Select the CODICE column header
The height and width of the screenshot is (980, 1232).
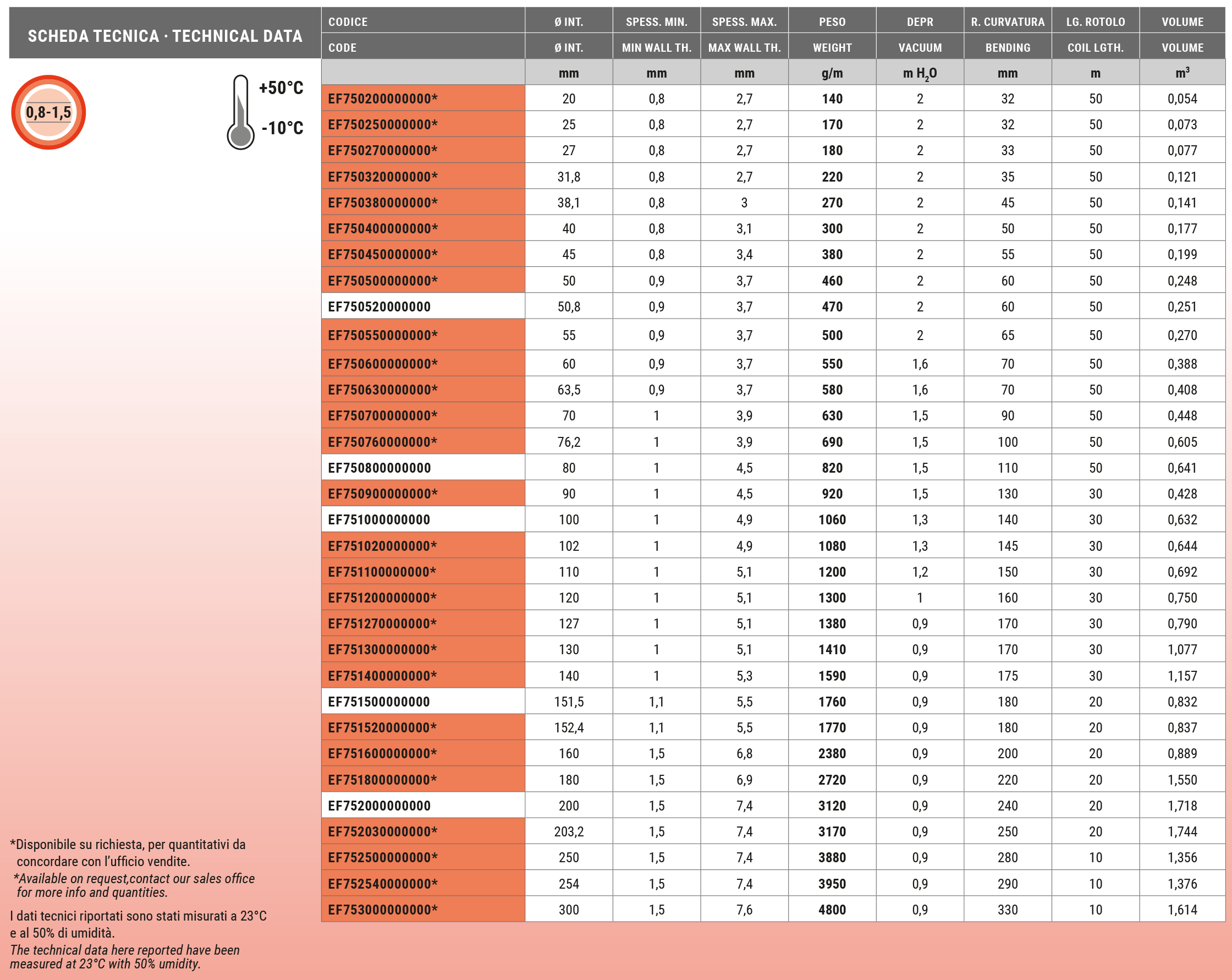348,21
